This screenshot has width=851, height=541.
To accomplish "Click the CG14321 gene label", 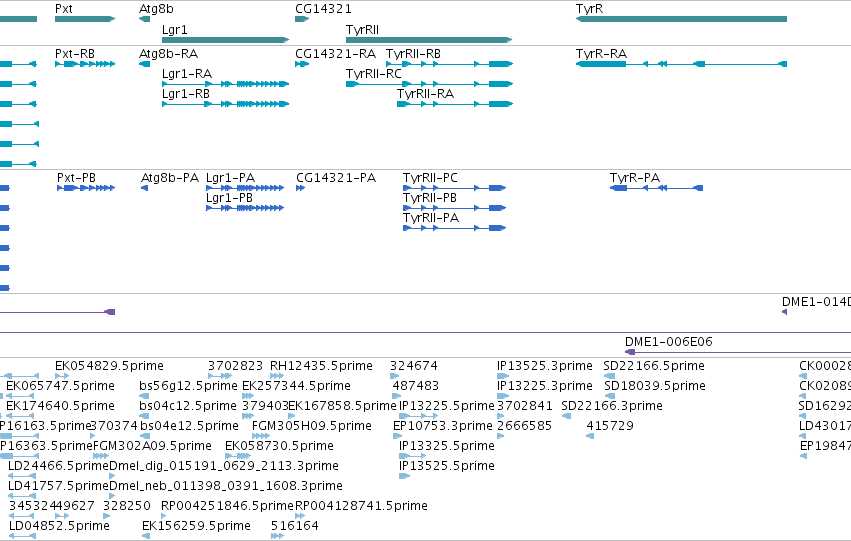I will (x=323, y=9).
